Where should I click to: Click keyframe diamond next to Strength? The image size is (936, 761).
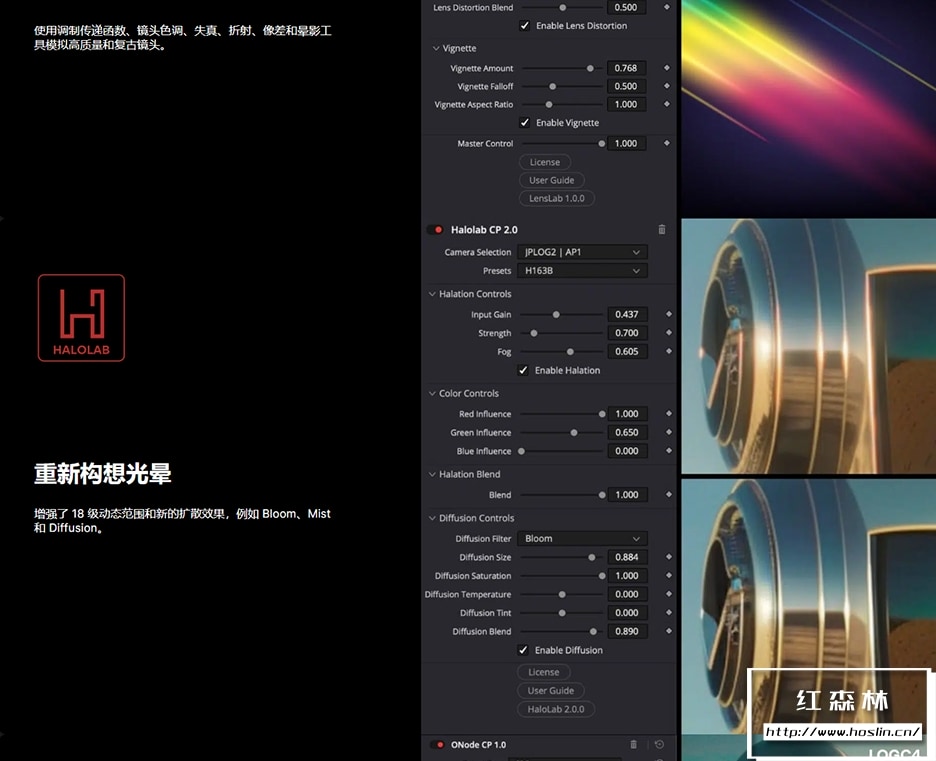pos(669,332)
